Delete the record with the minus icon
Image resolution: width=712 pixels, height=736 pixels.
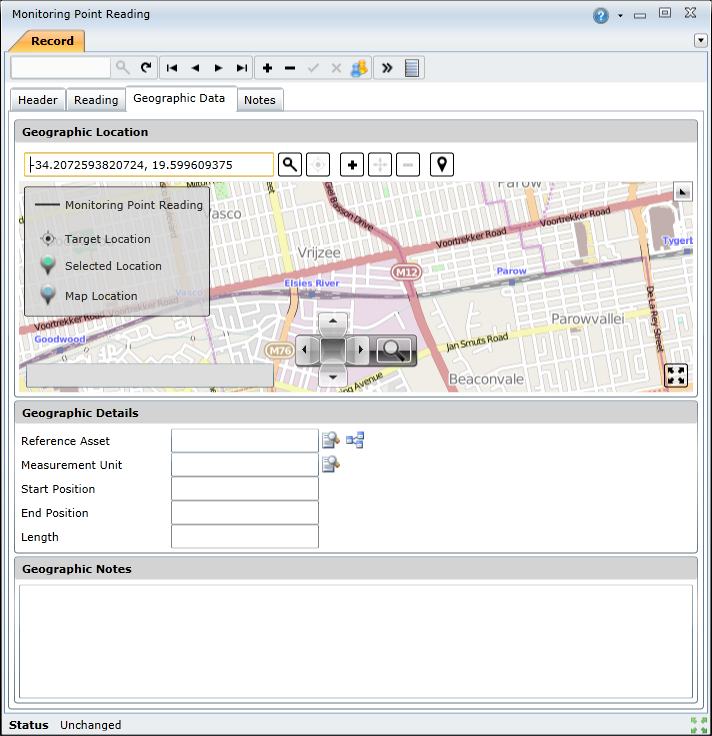pyautogui.click(x=290, y=68)
